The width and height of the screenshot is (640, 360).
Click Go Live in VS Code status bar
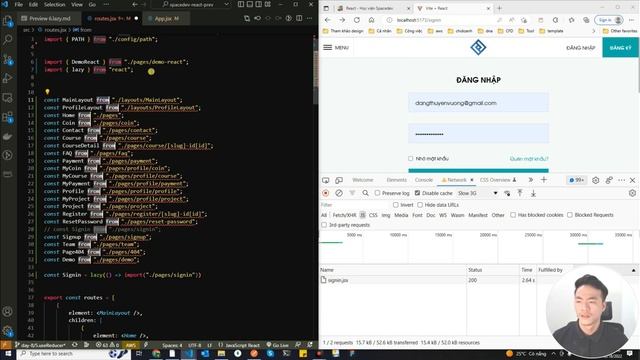[278, 345]
